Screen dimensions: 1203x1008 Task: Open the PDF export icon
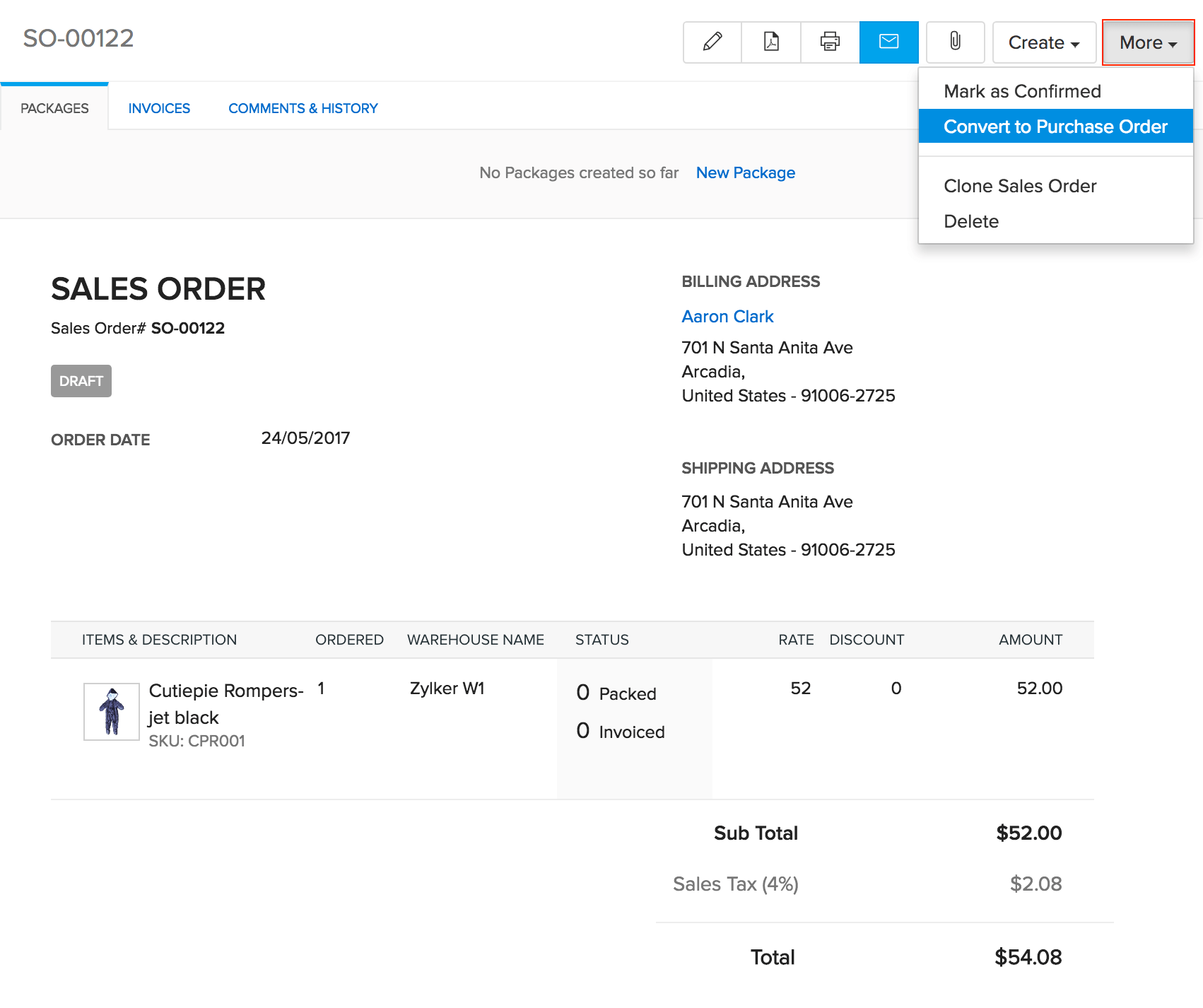pyautogui.click(x=770, y=42)
